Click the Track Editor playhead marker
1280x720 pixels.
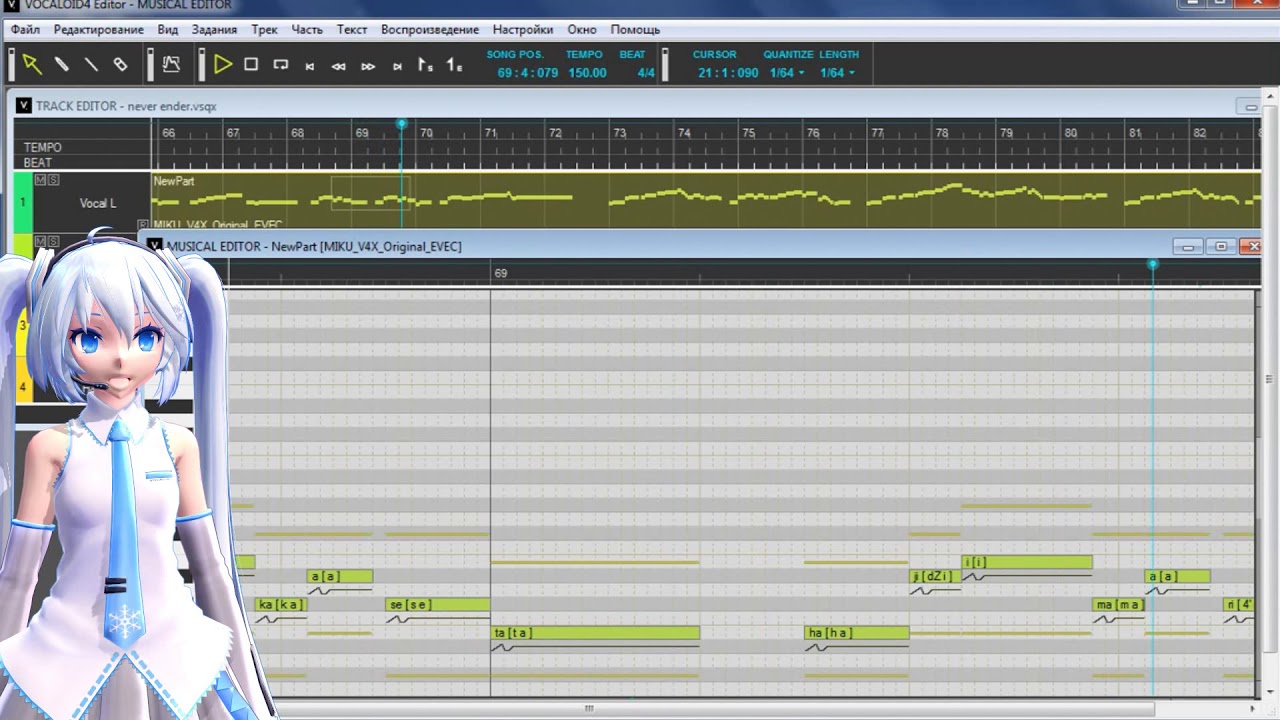click(401, 124)
